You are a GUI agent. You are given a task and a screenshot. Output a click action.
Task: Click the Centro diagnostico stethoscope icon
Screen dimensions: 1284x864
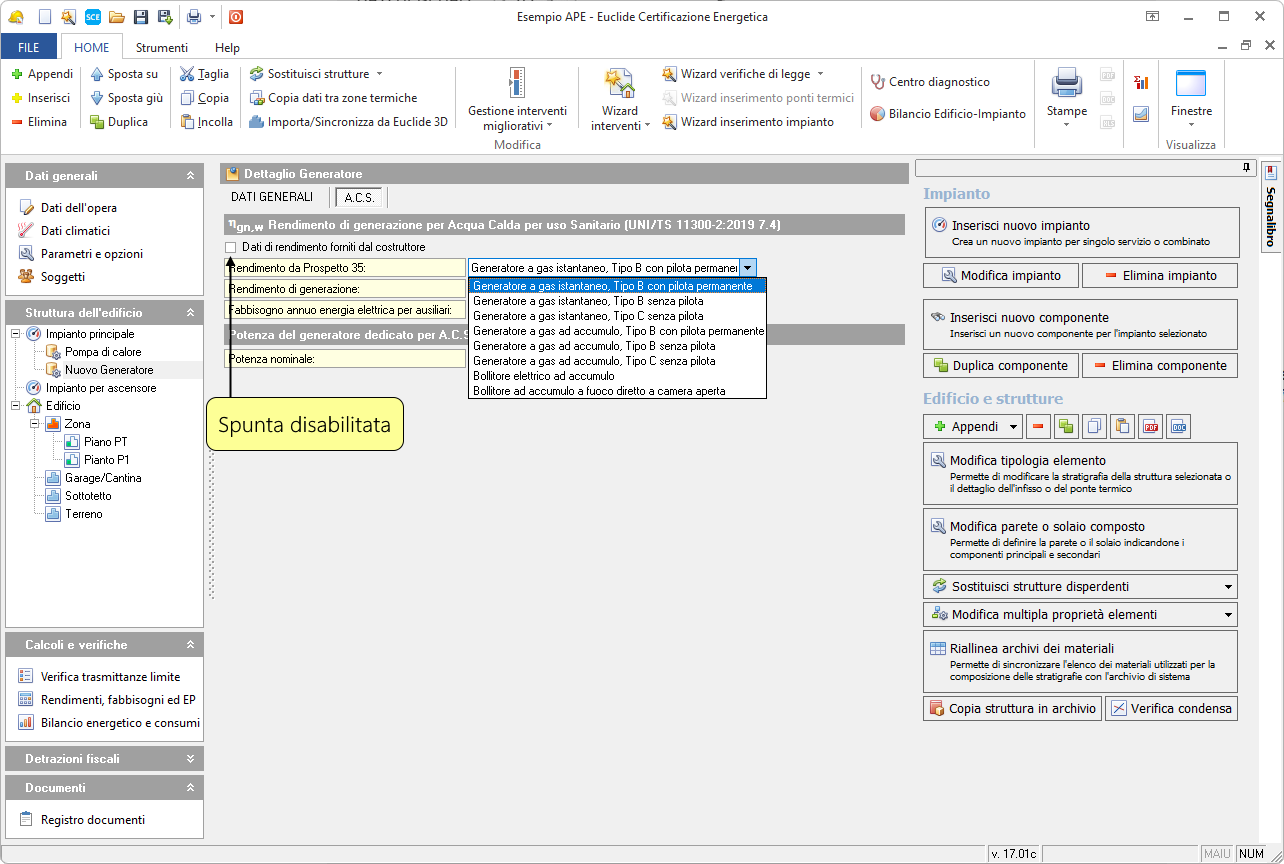(x=877, y=82)
